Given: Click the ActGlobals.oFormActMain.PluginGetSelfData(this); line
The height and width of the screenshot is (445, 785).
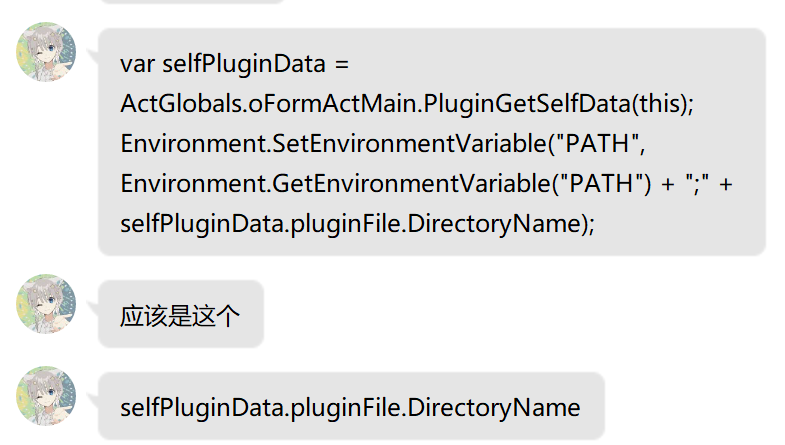Looking at the screenshot, I should pos(406,104).
